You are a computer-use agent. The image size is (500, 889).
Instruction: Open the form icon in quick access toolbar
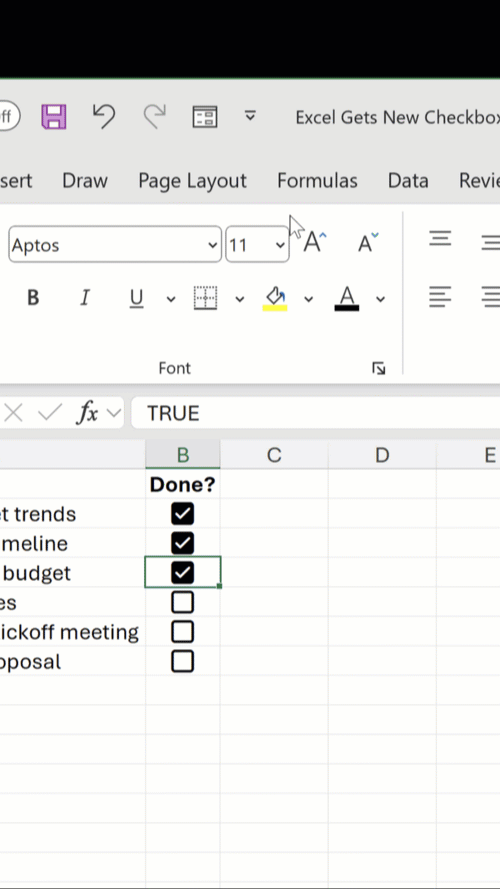[x=205, y=117]
